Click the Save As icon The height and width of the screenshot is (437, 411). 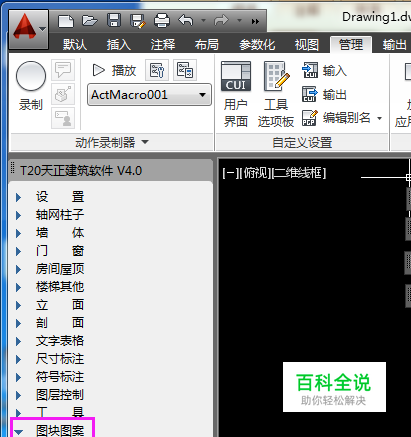(138, 21)
